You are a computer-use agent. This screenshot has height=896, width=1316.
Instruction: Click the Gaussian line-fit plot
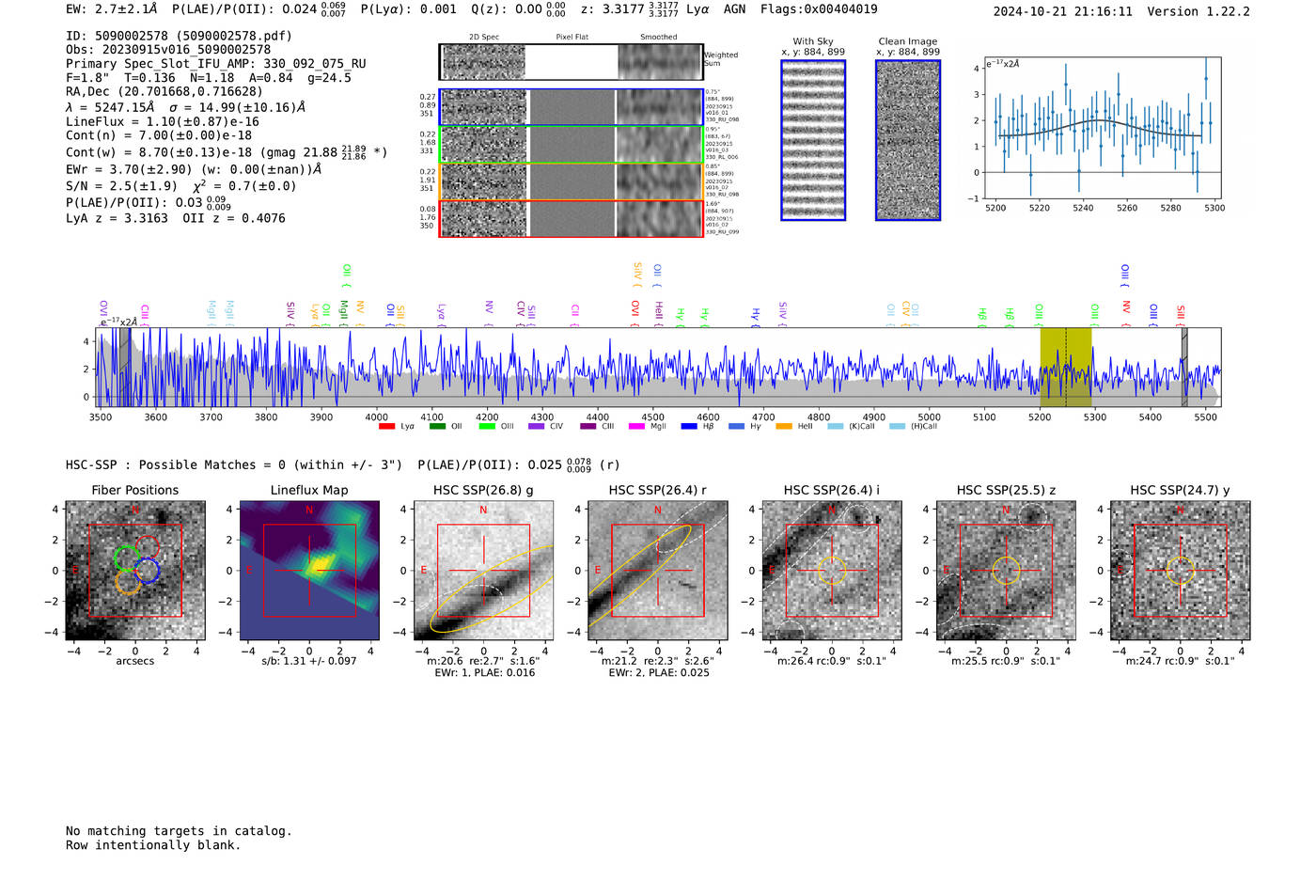point(1102,128)
